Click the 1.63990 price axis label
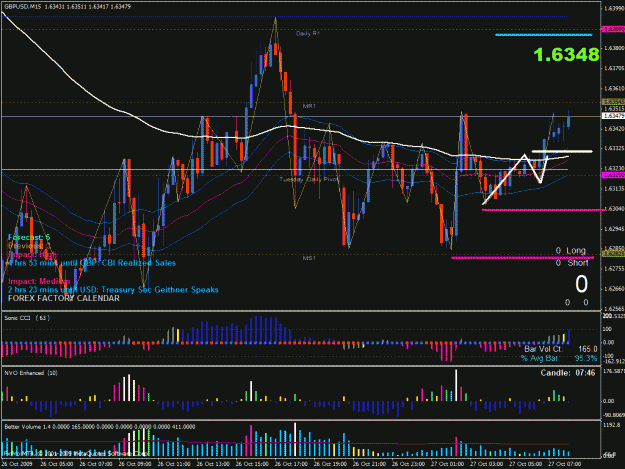This screenshot has width=625, height=469. [614, 9]
